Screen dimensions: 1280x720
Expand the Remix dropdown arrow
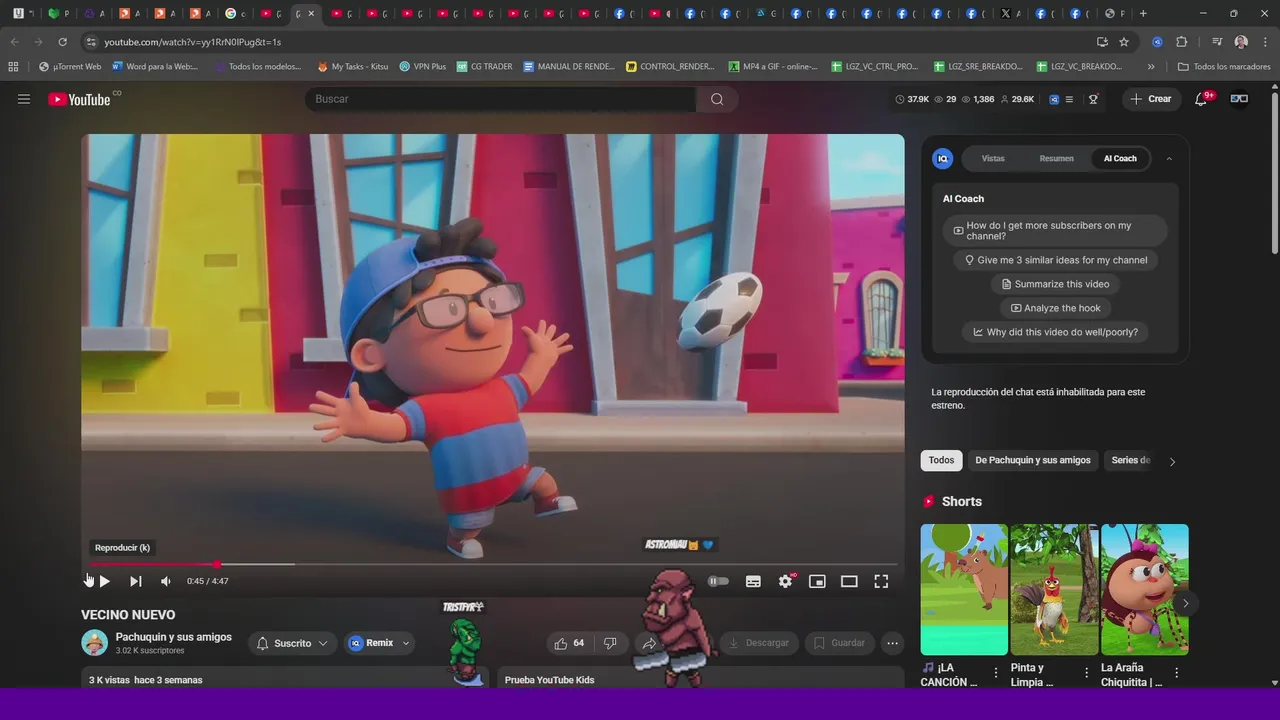tap(406, 643)
